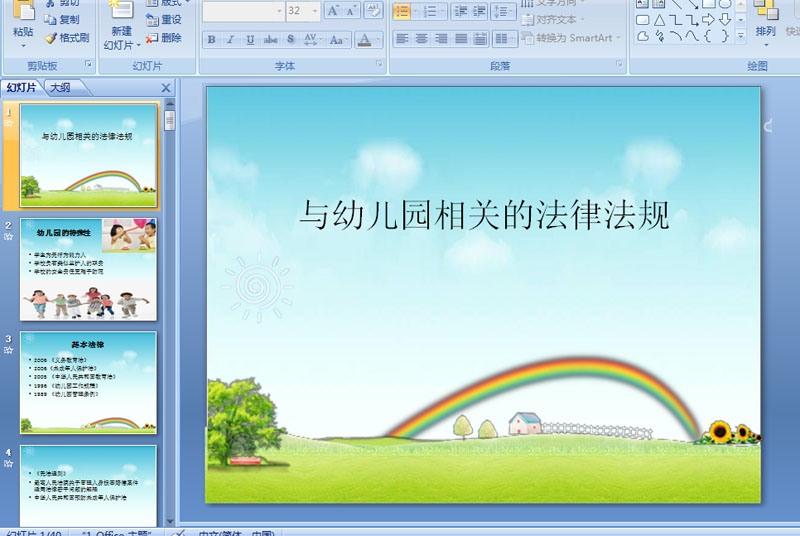Viewport: 800px width, 536px height.
Task: Click 转换为 SmartArt button
Action: pyautogui.click(x=570, y=38)
